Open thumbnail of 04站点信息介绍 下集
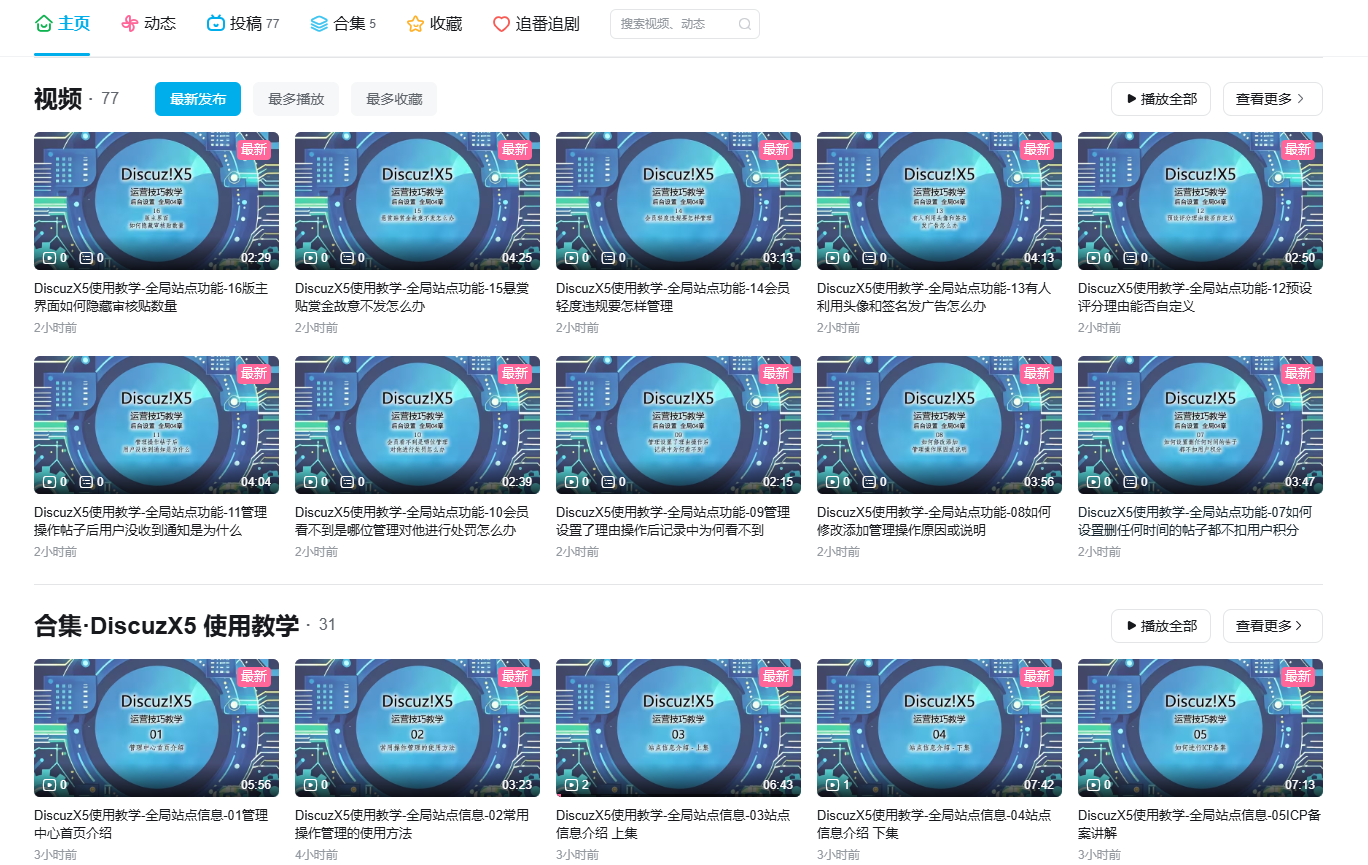 click(939, 728)
